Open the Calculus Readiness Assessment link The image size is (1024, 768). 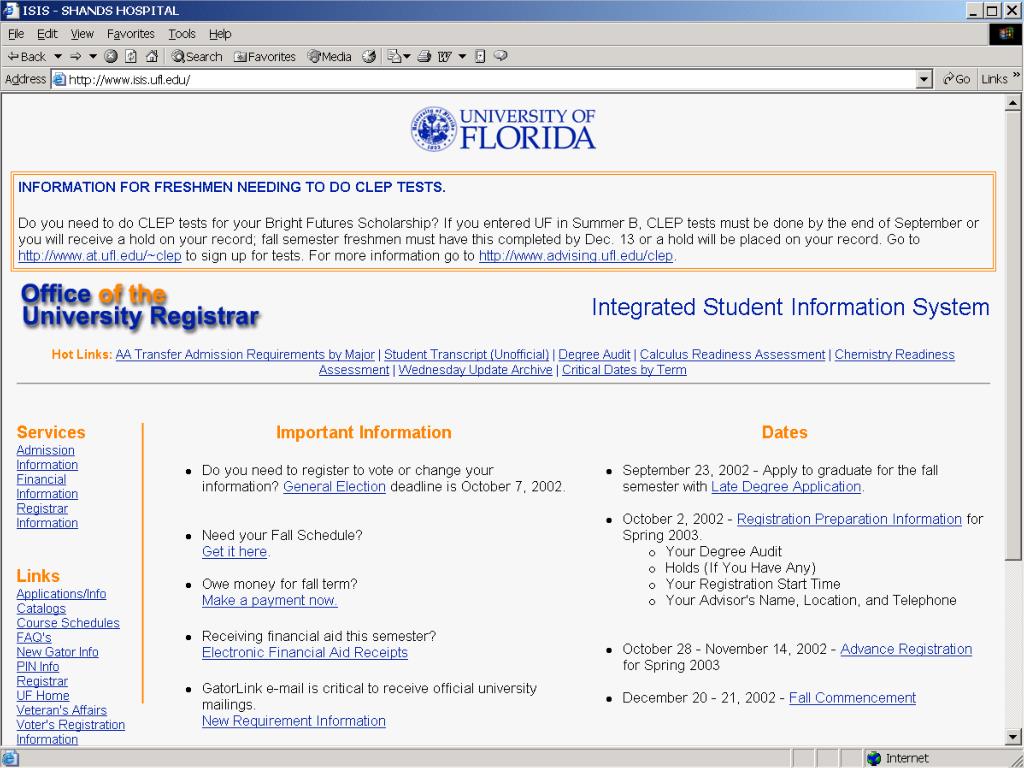pyautogui.click(x=733, y=355)
